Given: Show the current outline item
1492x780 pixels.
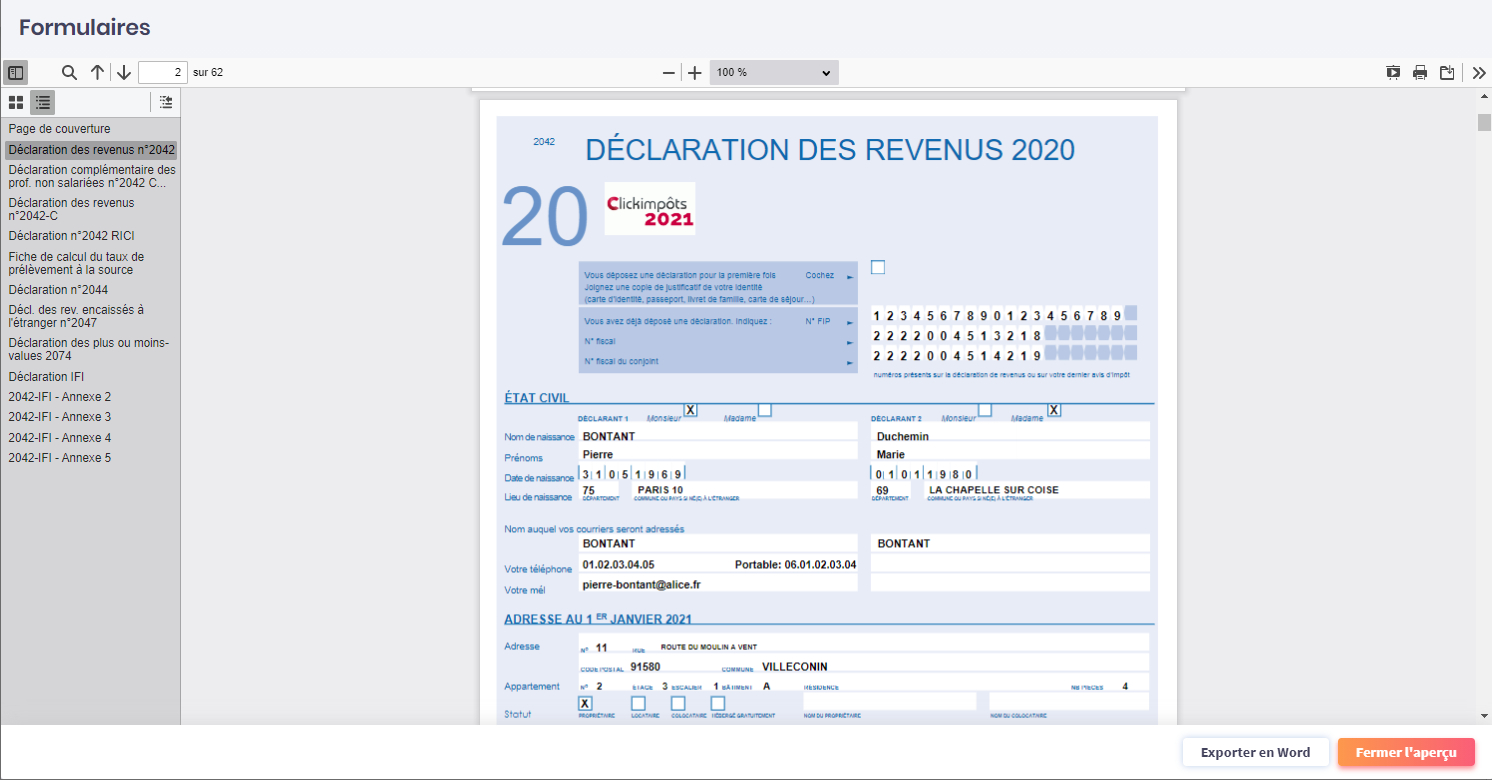Looking at the screenshot, I should 165,102.
